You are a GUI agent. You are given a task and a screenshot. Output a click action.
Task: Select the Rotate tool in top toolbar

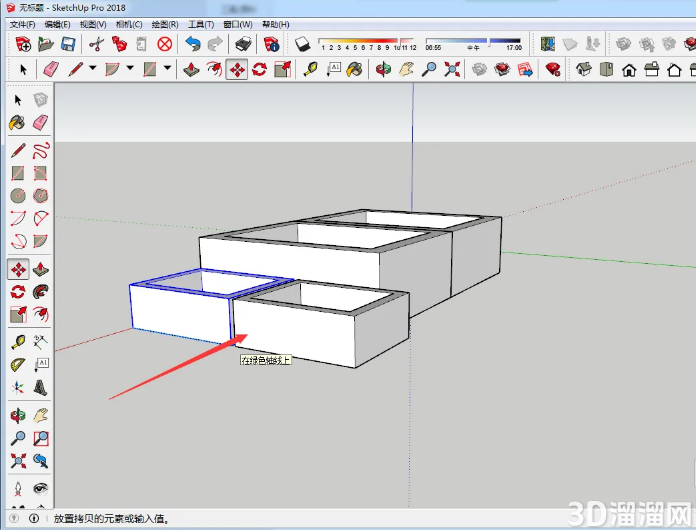(259, 70)
